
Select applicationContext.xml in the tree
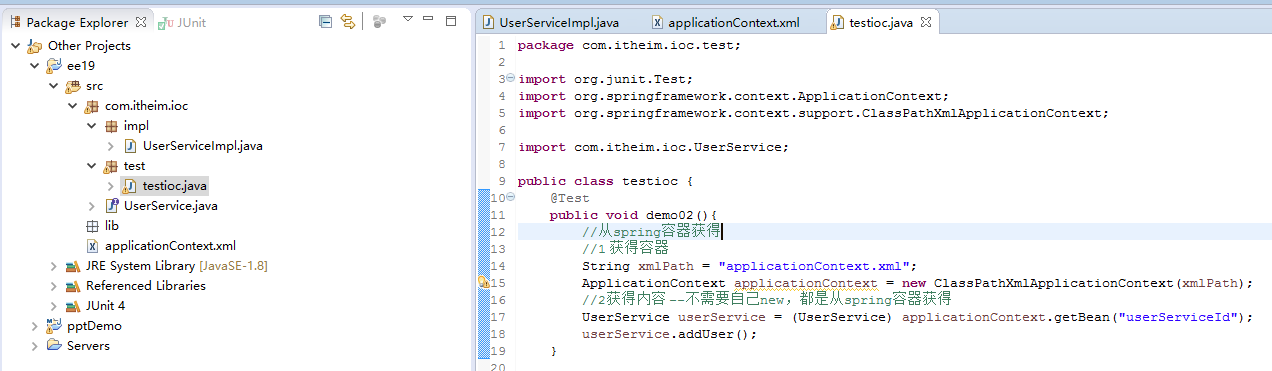[x=170, y=246]
